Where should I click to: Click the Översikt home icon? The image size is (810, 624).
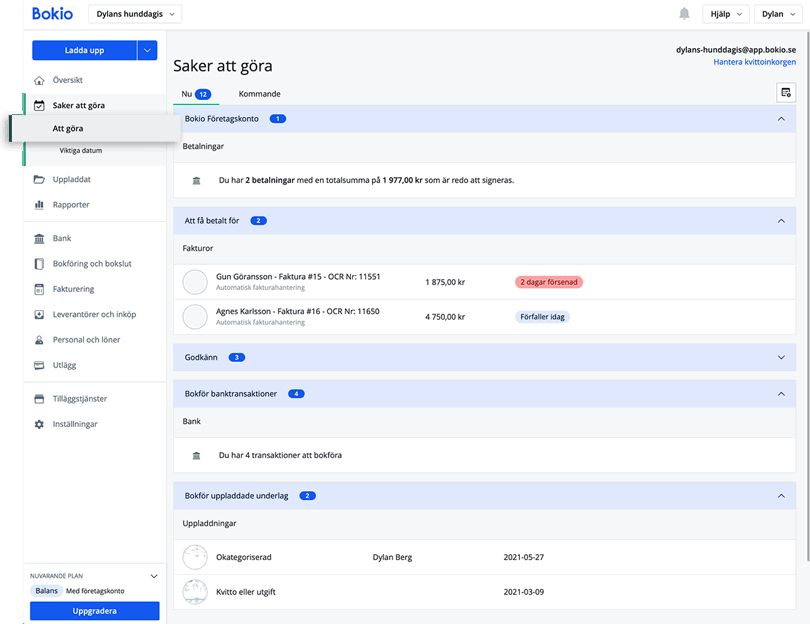coord(39,80)
